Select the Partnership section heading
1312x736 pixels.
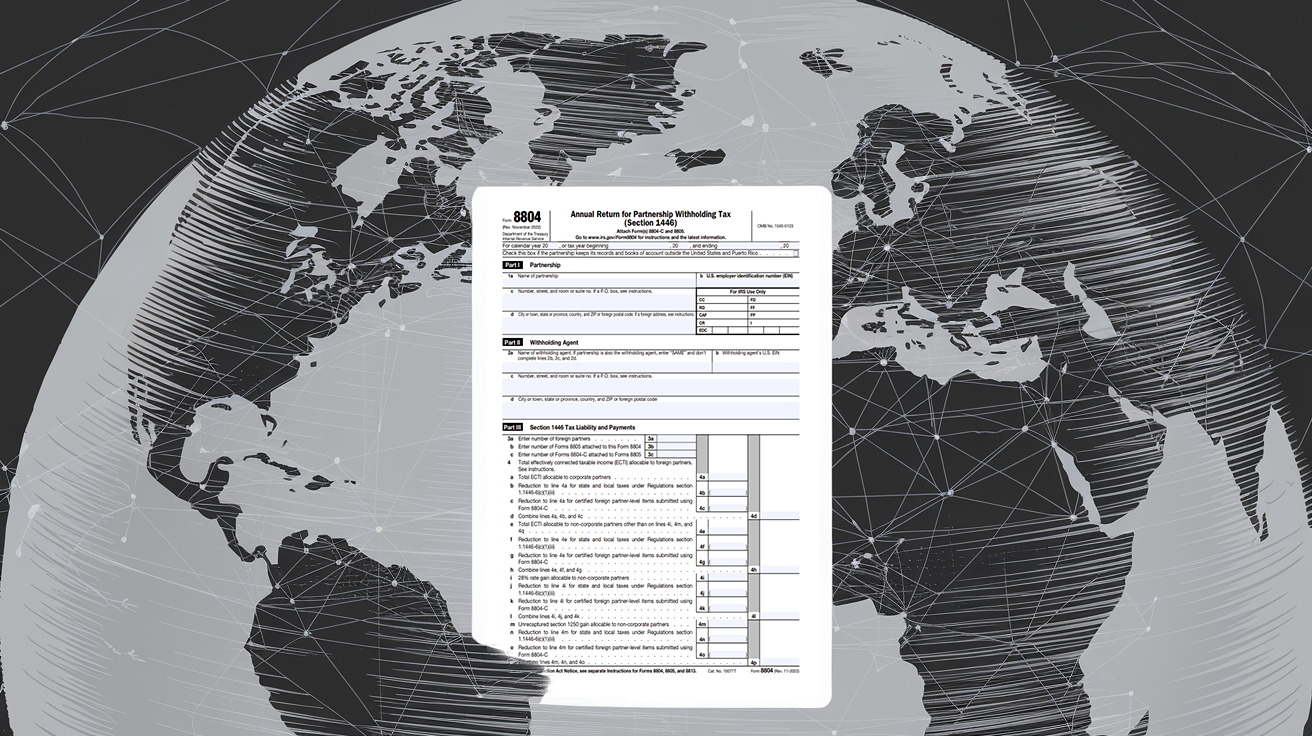(x=544, y=264)
